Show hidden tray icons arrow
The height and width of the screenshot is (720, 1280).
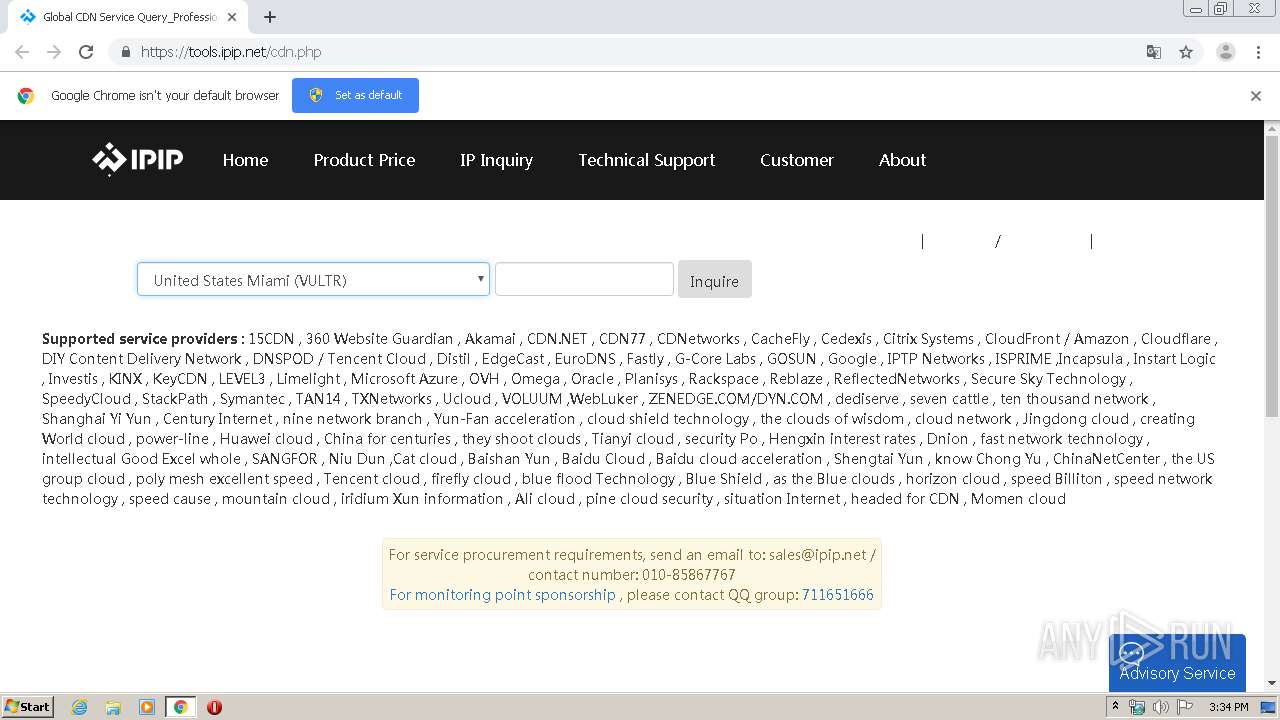(1116, 706)
